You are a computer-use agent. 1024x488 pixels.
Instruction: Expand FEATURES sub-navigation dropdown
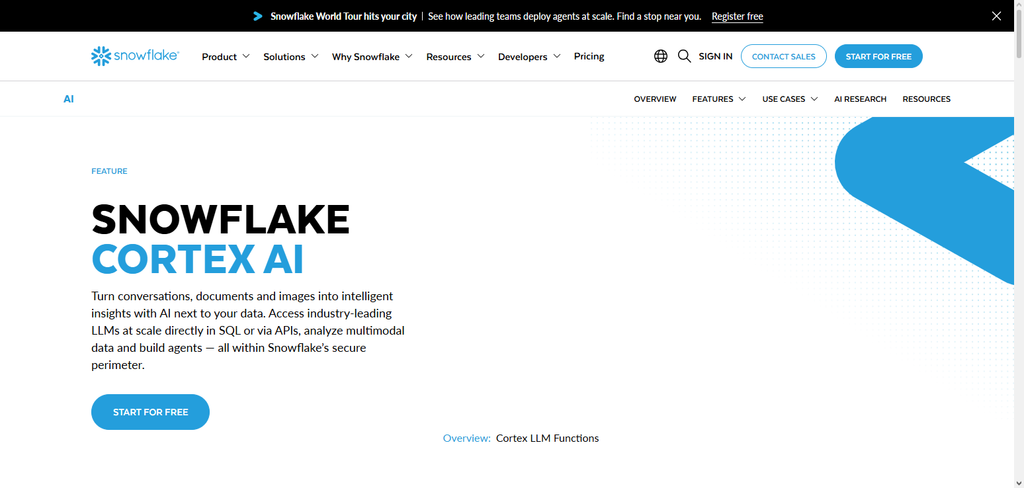click(719, 99)
